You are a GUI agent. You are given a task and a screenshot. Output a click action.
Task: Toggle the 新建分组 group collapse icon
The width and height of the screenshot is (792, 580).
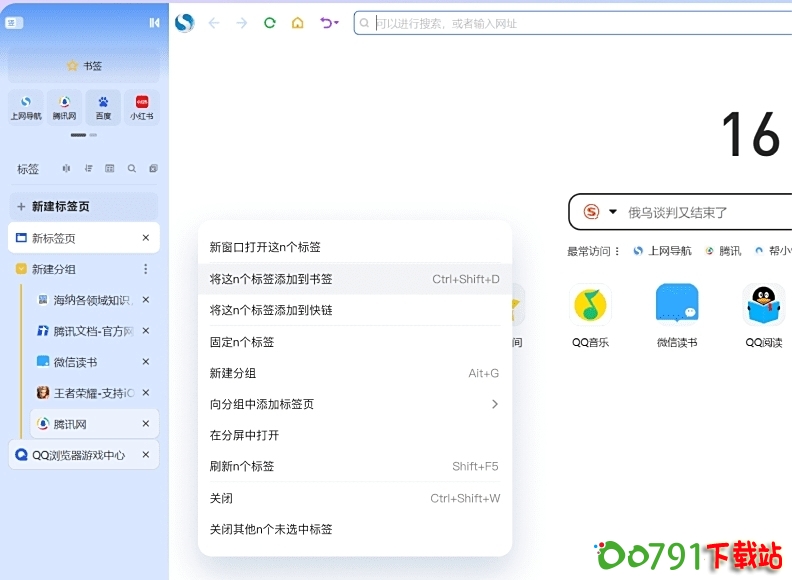click(x=21, y=269)
